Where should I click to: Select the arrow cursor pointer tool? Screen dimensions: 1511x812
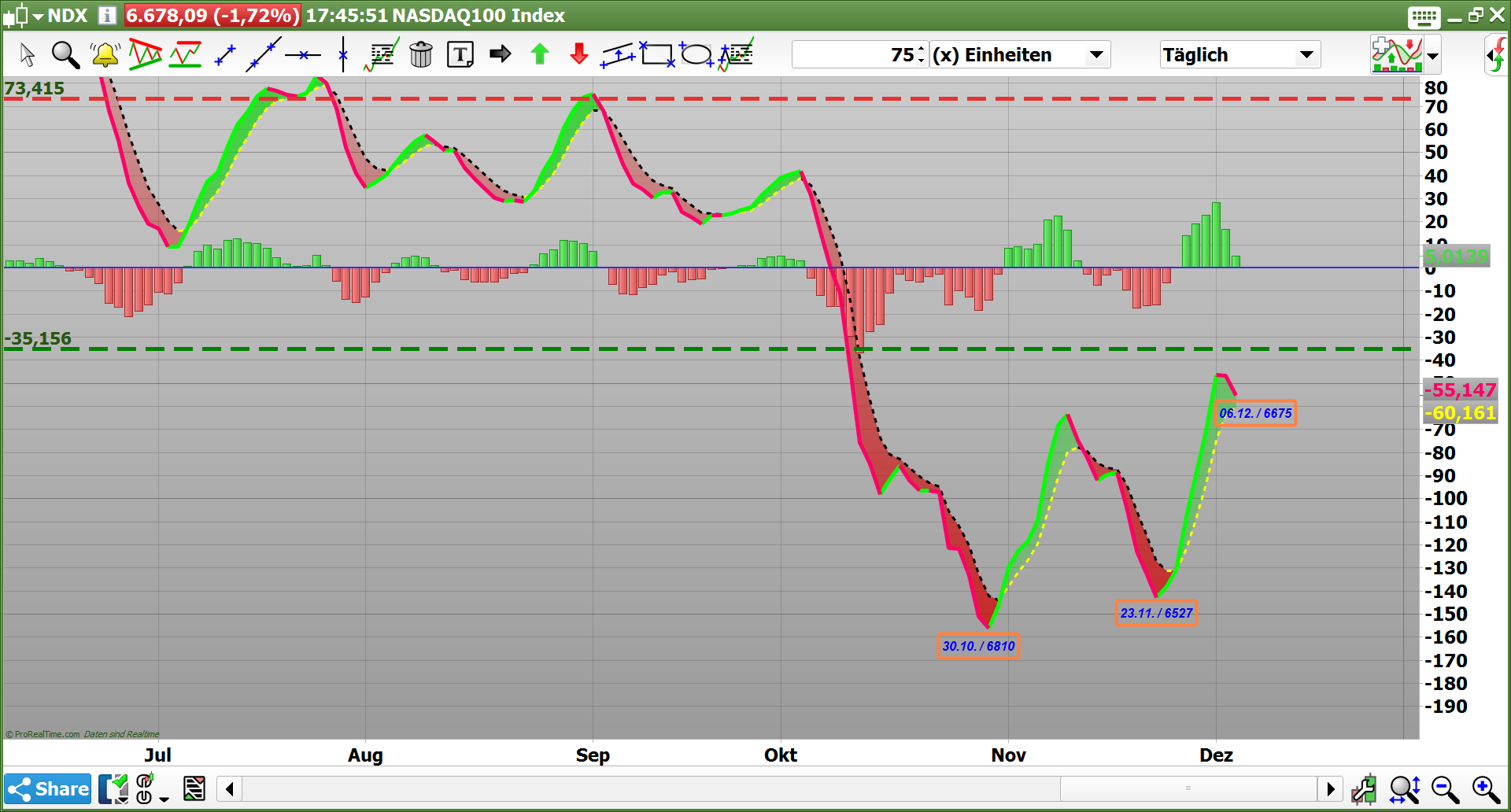(x=28, y=55)
